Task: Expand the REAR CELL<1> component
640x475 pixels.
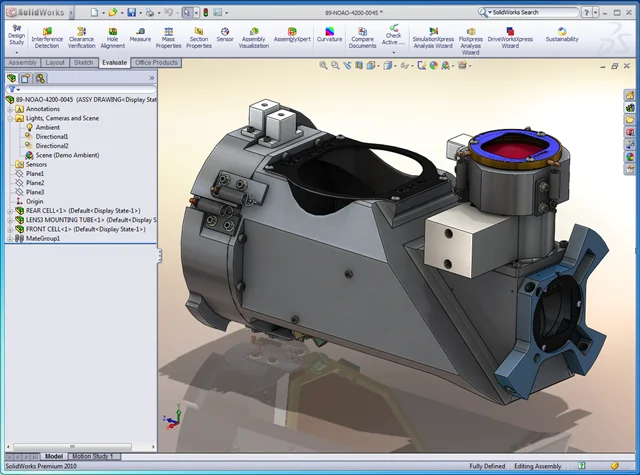Action: pos(9,211)
